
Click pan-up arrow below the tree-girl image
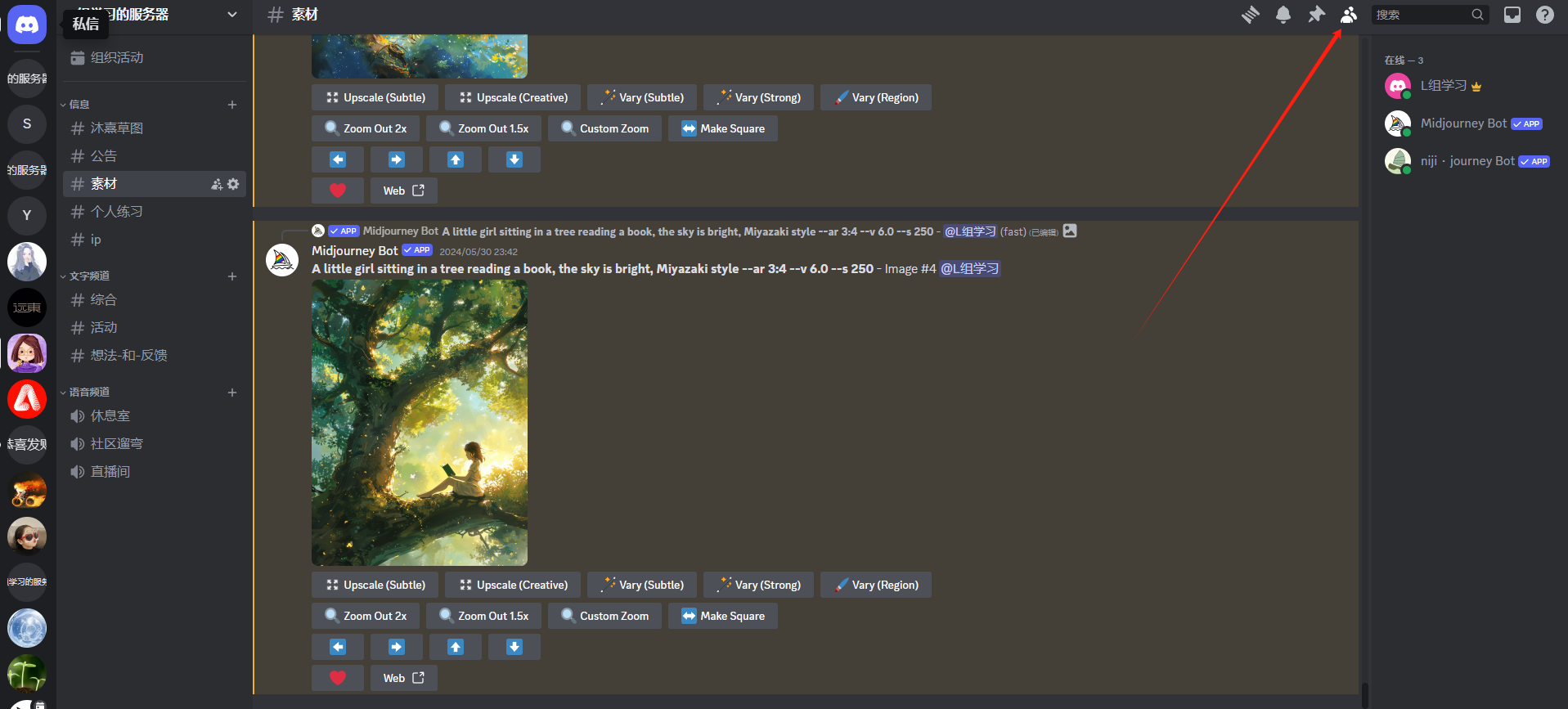click(x=456, y=647)
